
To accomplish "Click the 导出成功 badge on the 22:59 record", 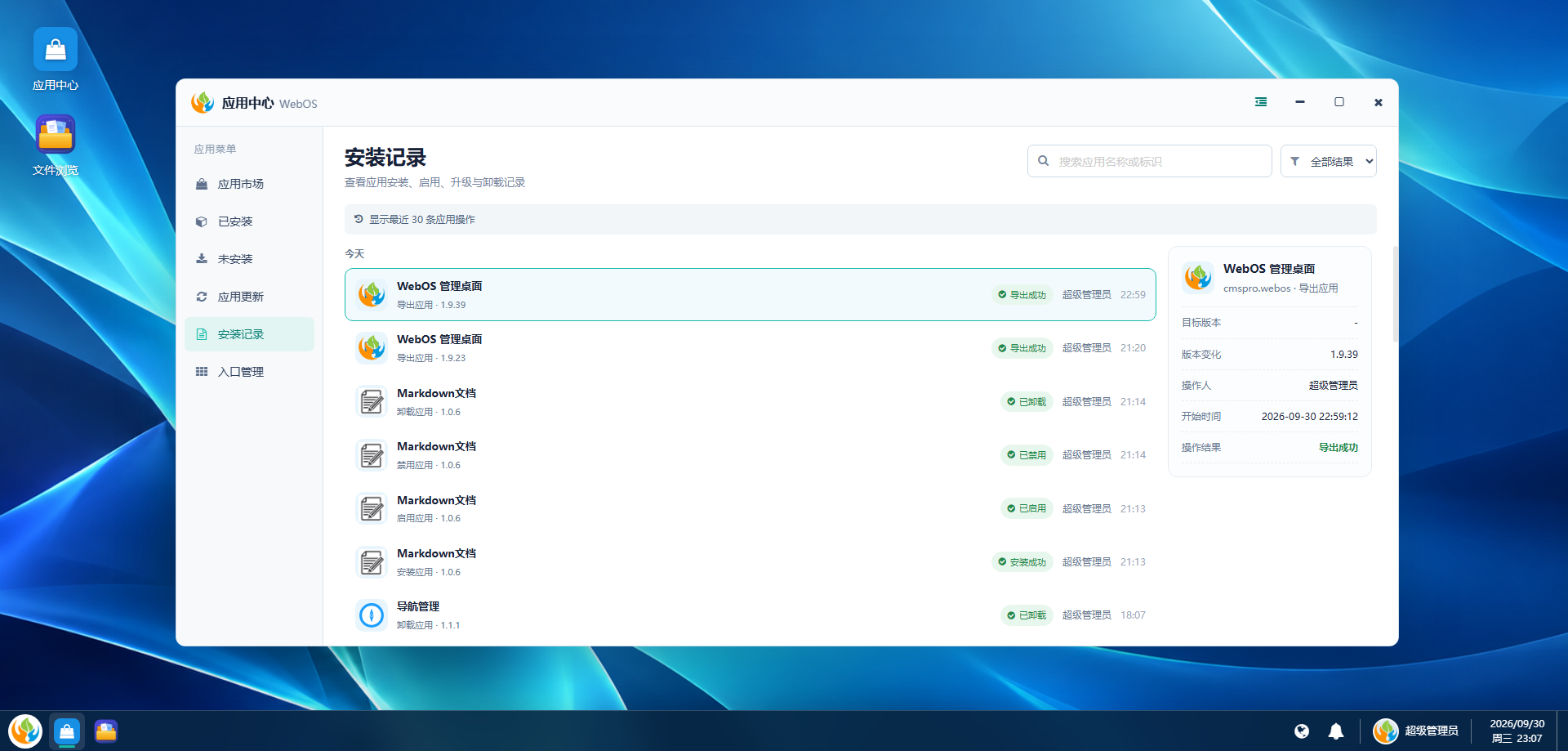I will pyautogui.click(x=1022, y=295).
